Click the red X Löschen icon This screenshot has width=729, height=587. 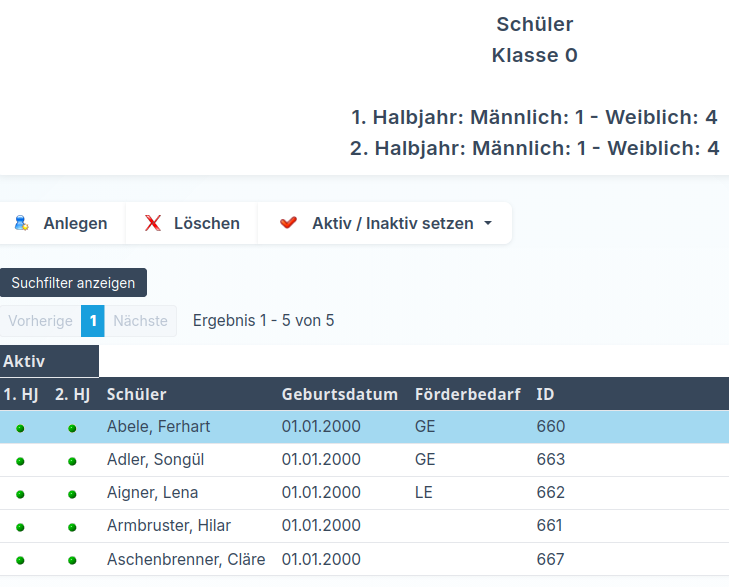tap(153, 223)
